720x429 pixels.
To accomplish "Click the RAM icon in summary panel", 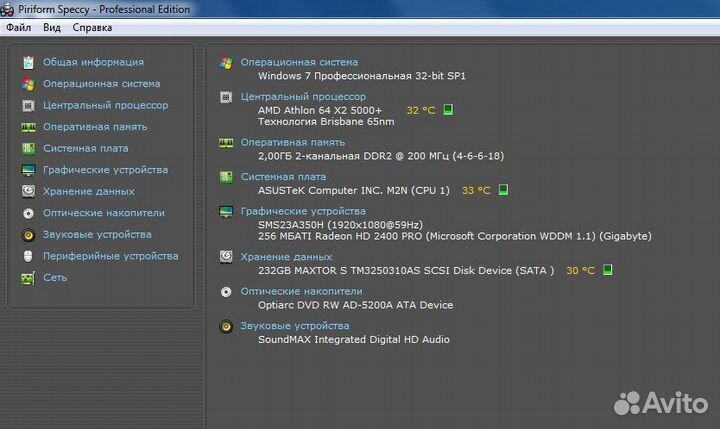I will pyautogui.click(x=226, y=143).
